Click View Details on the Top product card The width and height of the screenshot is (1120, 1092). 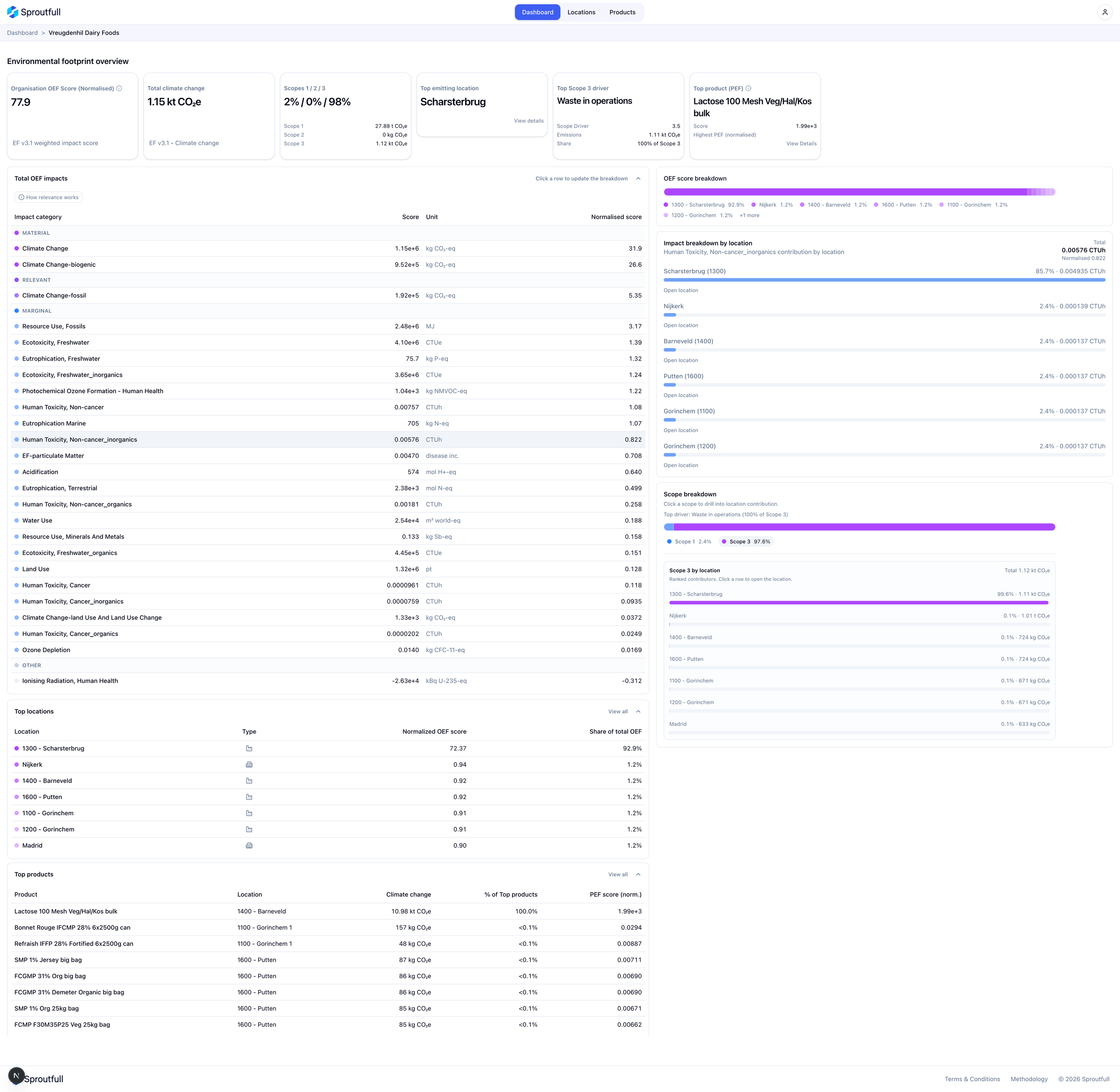coord(801,143)
